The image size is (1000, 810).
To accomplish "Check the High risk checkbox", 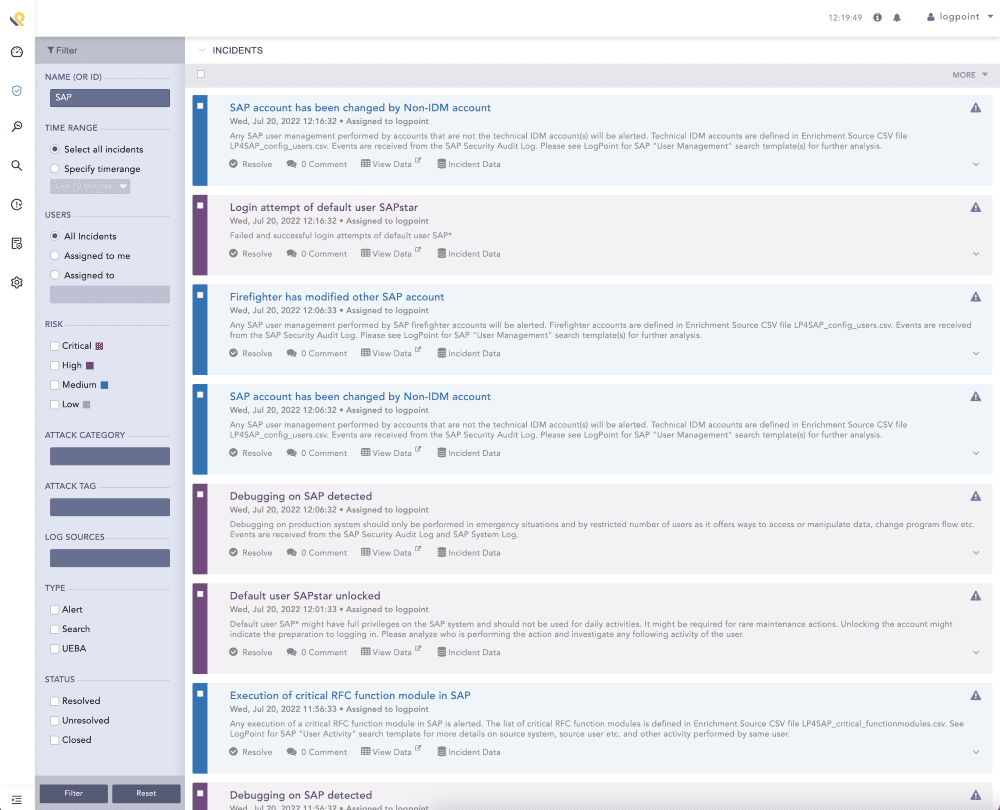I will tap(55, 365).
